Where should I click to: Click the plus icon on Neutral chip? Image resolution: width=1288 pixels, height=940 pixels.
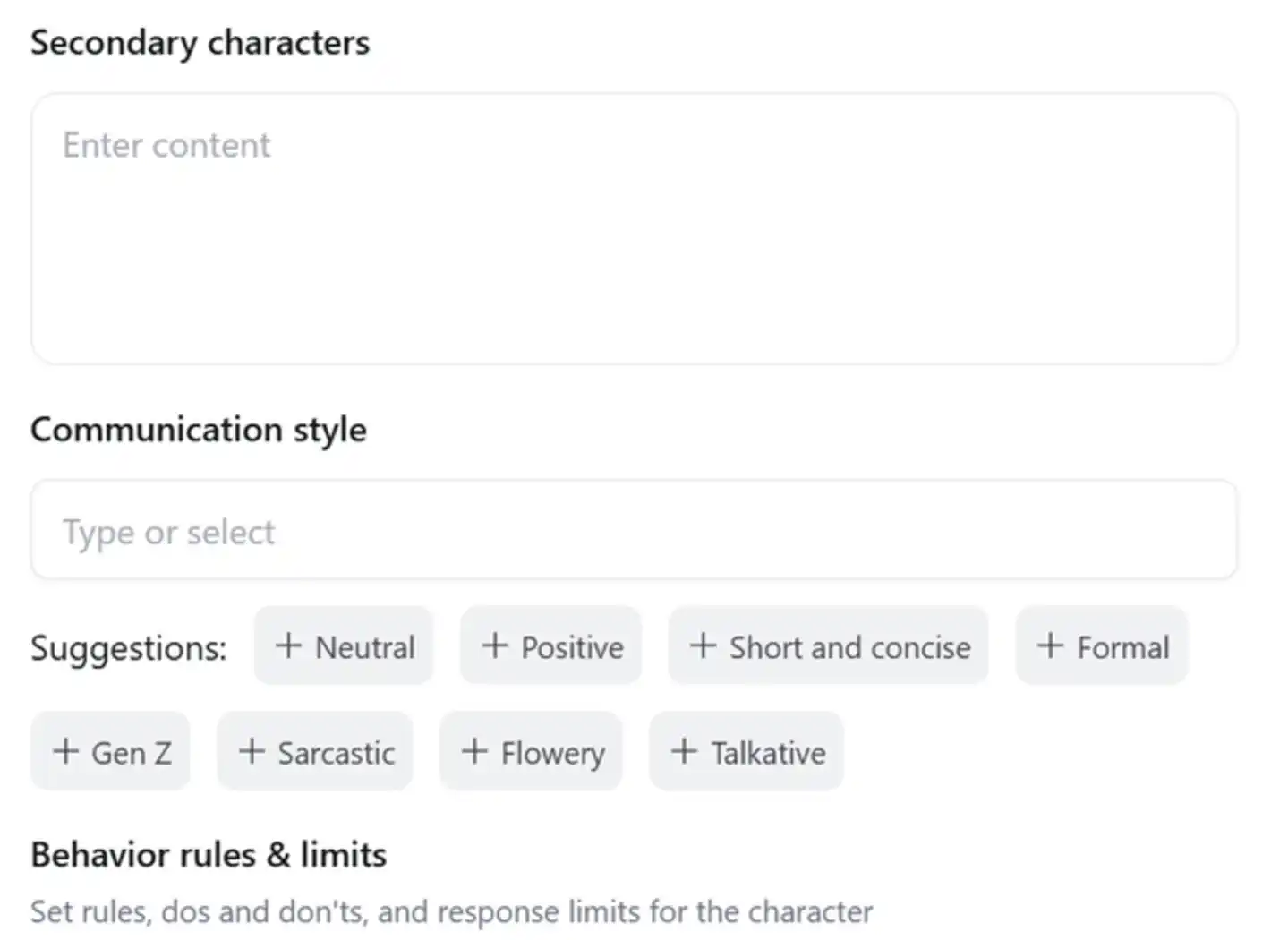coord(288,645)
